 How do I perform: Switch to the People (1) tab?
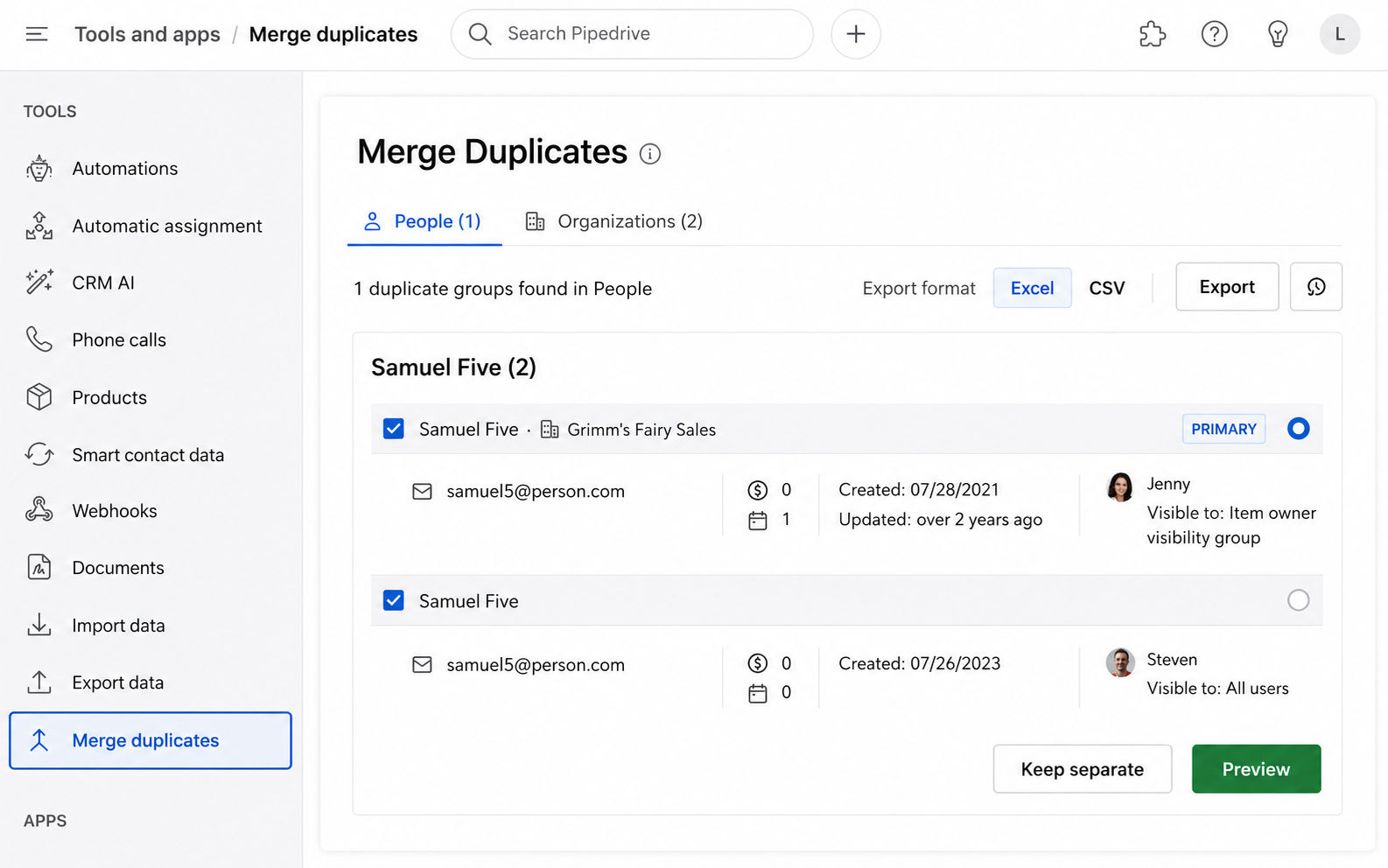click(424, 221)
